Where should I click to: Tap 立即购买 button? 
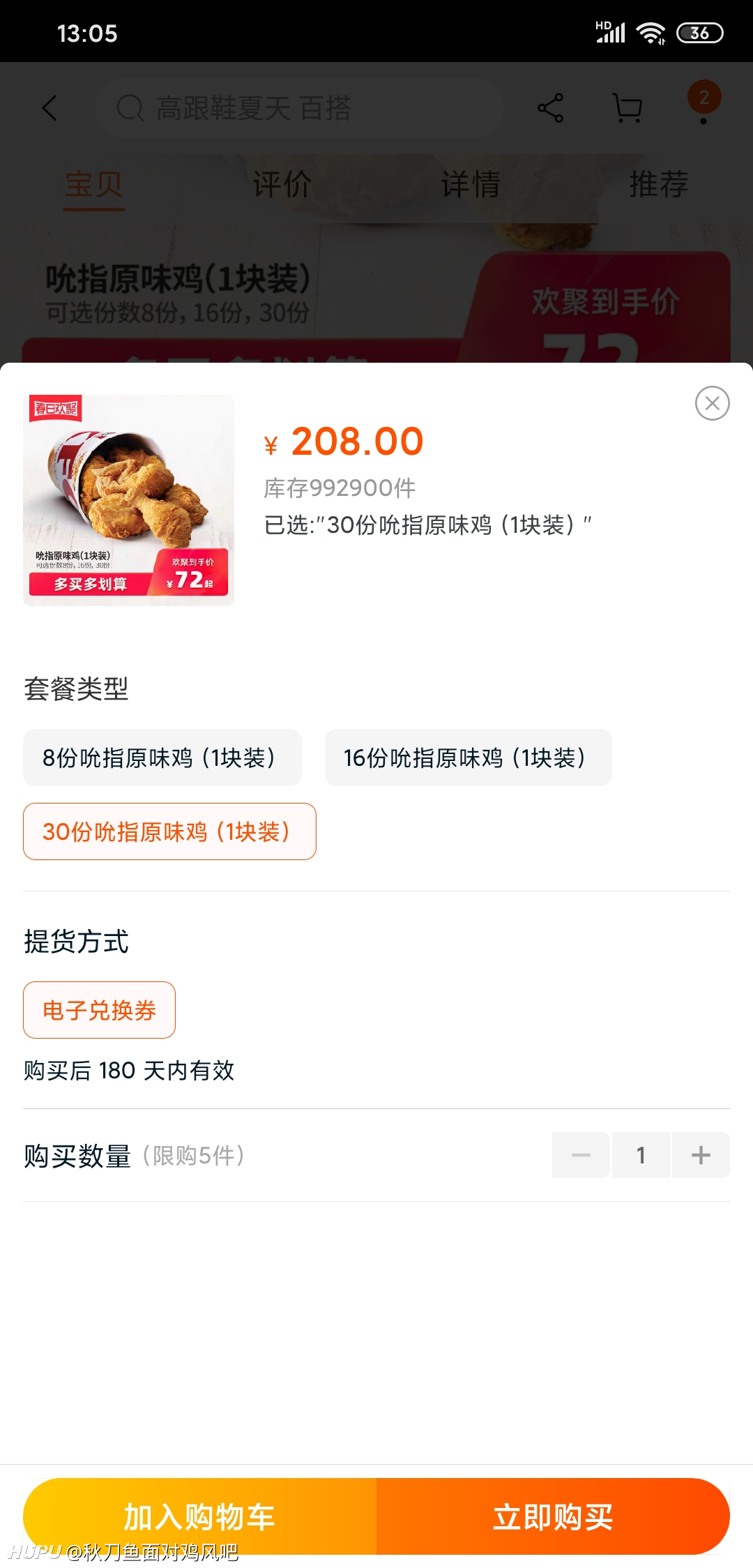point(553,1516)
